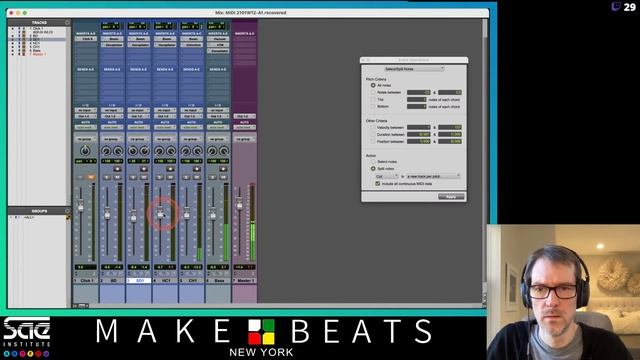Solo the BD track

click(x=107, y=177)
